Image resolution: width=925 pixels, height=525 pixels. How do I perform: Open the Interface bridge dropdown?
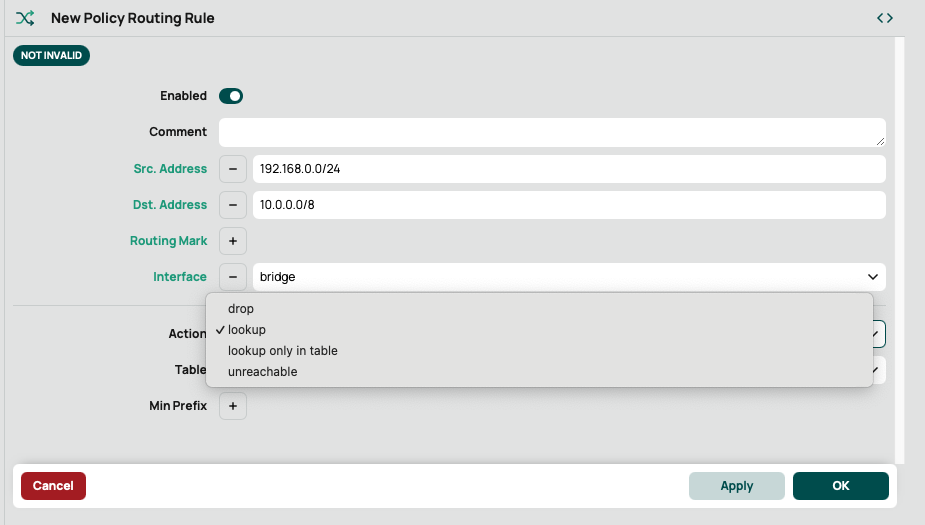(569, 277)
